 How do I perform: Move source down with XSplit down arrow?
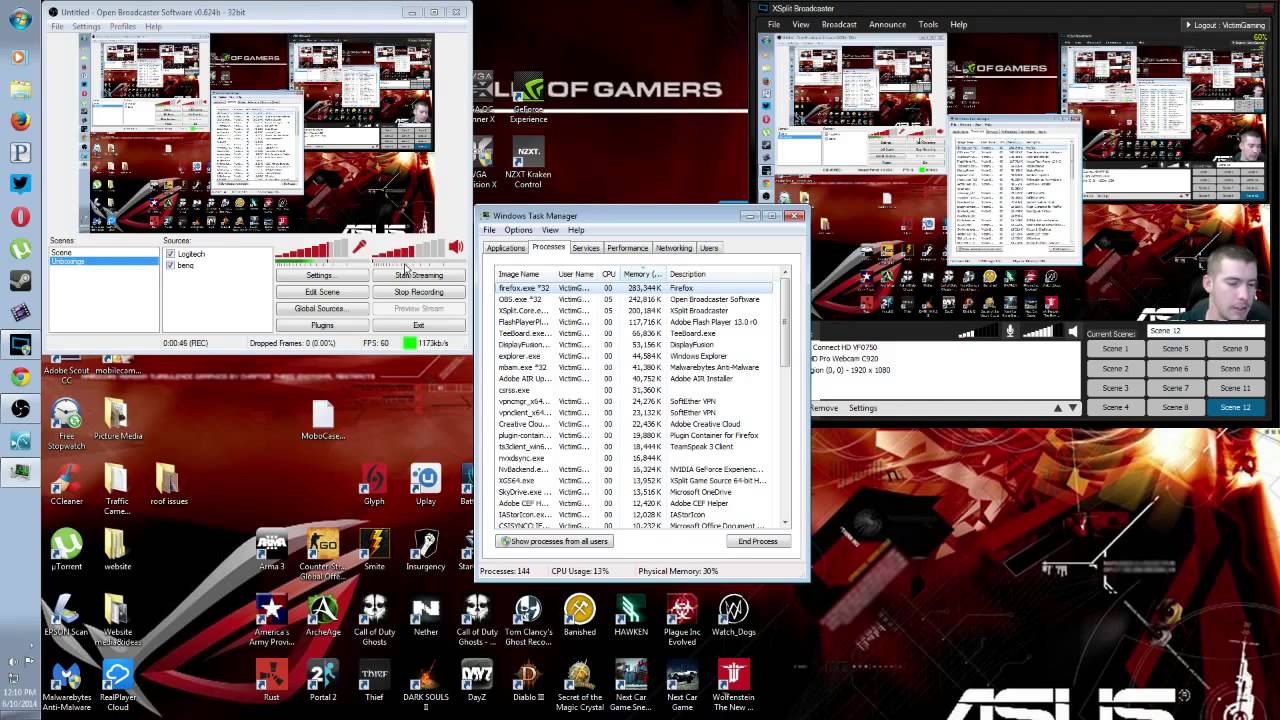[x=1073, y=408]
